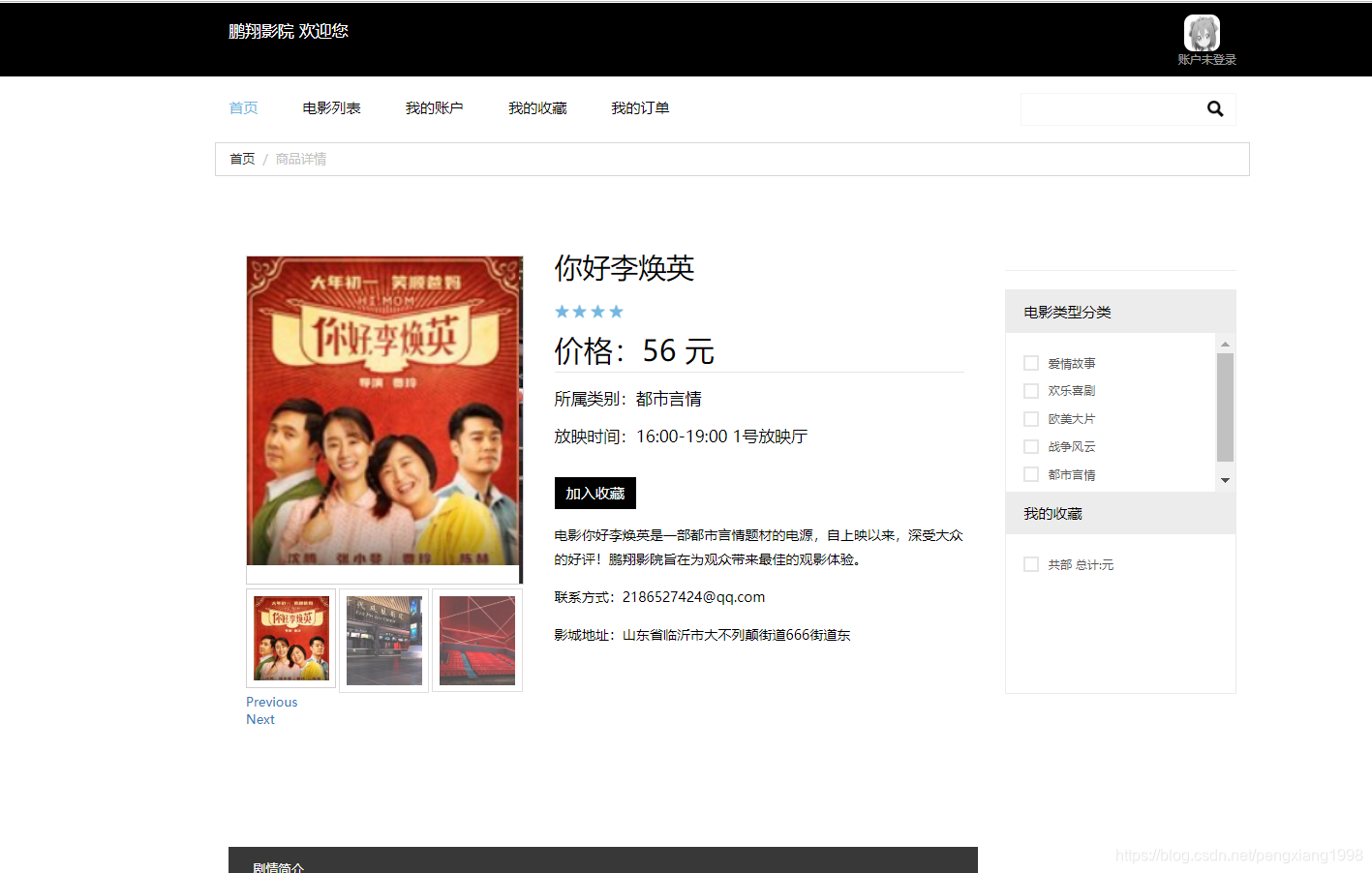This screenshot has height=873, width=1372.
Task: Click the second rating star
Action: pos(580,312)
